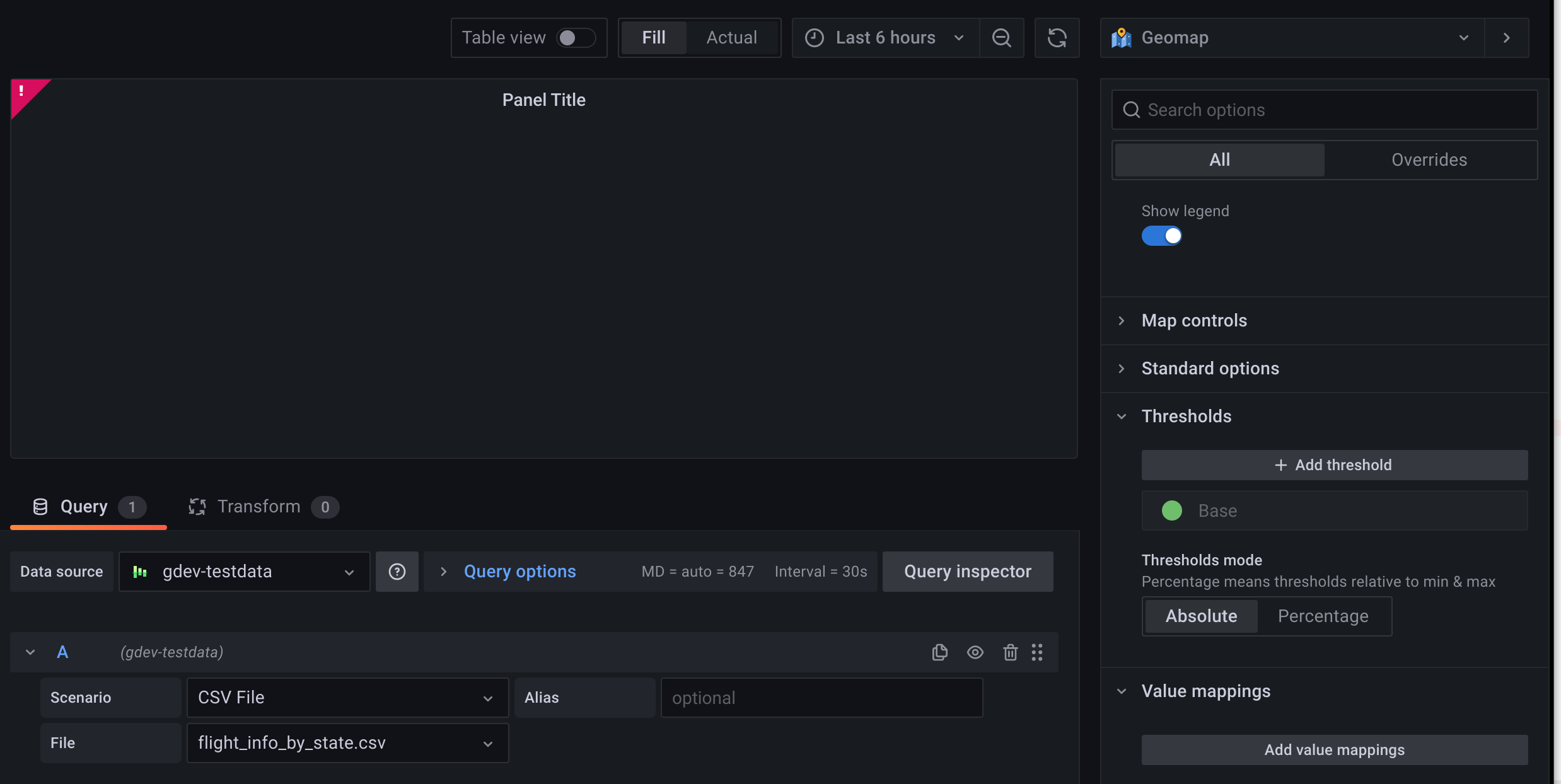Click the refresh dashboard icon
Viewport: 1561px width, 784px height.
point(1057,38)
